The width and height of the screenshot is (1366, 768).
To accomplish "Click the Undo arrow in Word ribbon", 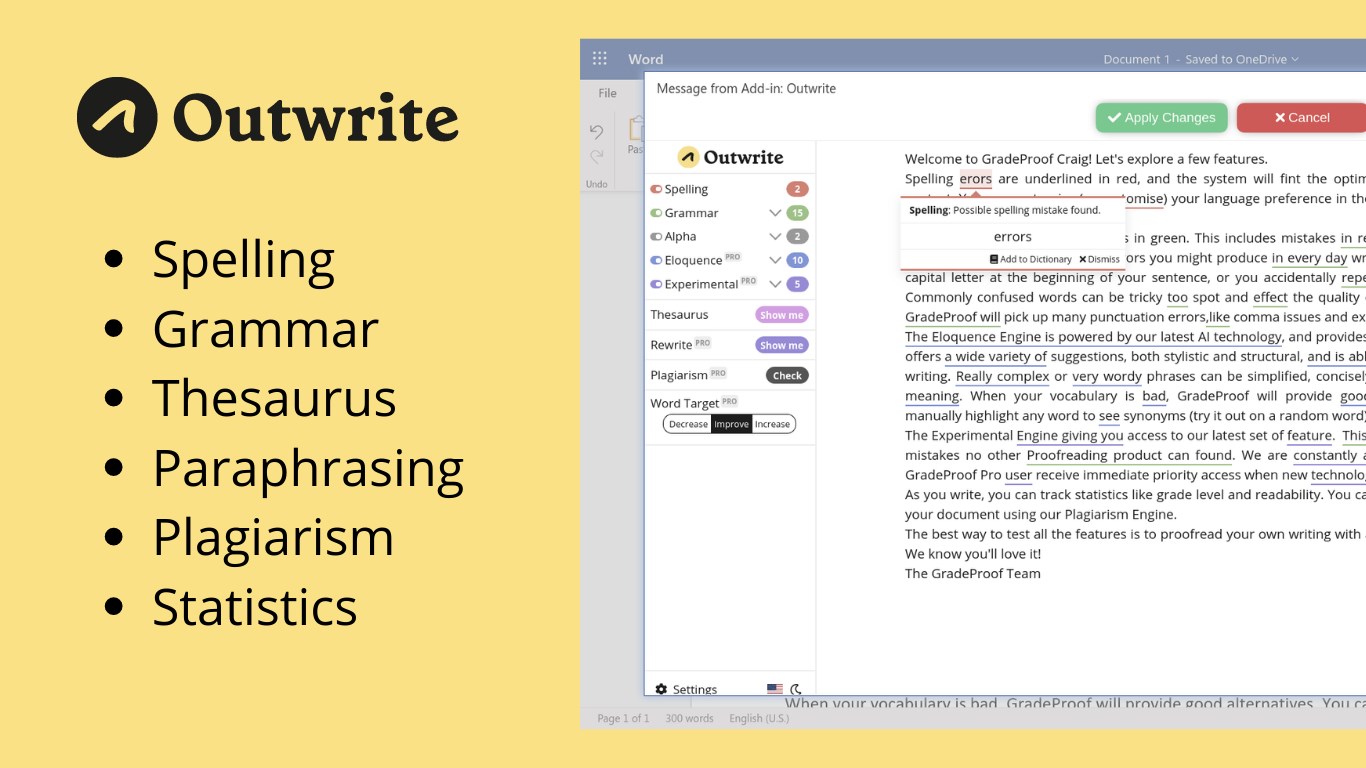I will pos(597,132).
